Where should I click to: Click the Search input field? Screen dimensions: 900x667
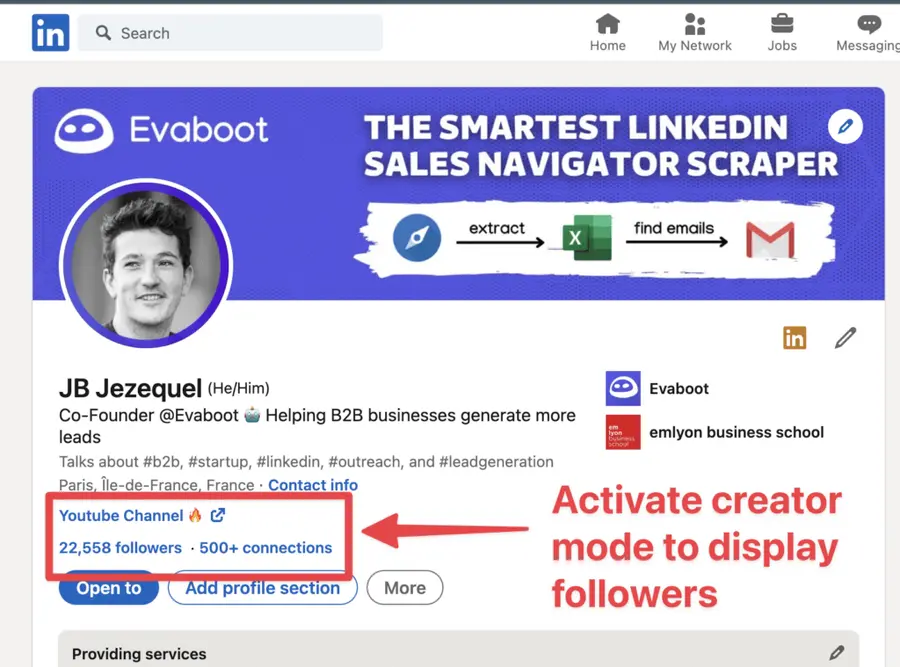pos(230,33)
